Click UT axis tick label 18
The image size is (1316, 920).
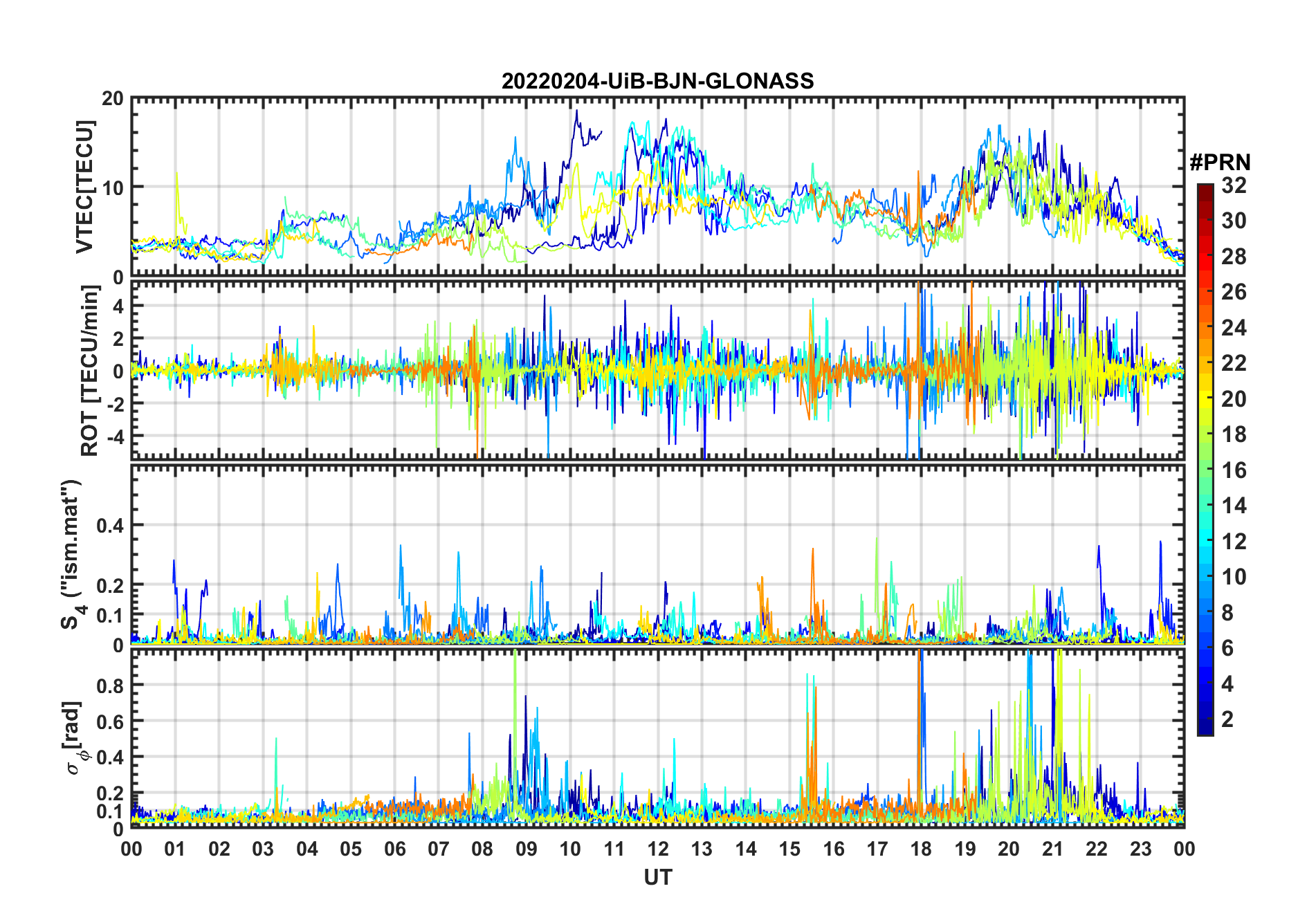pyautogui.click(x=921, y=849)
